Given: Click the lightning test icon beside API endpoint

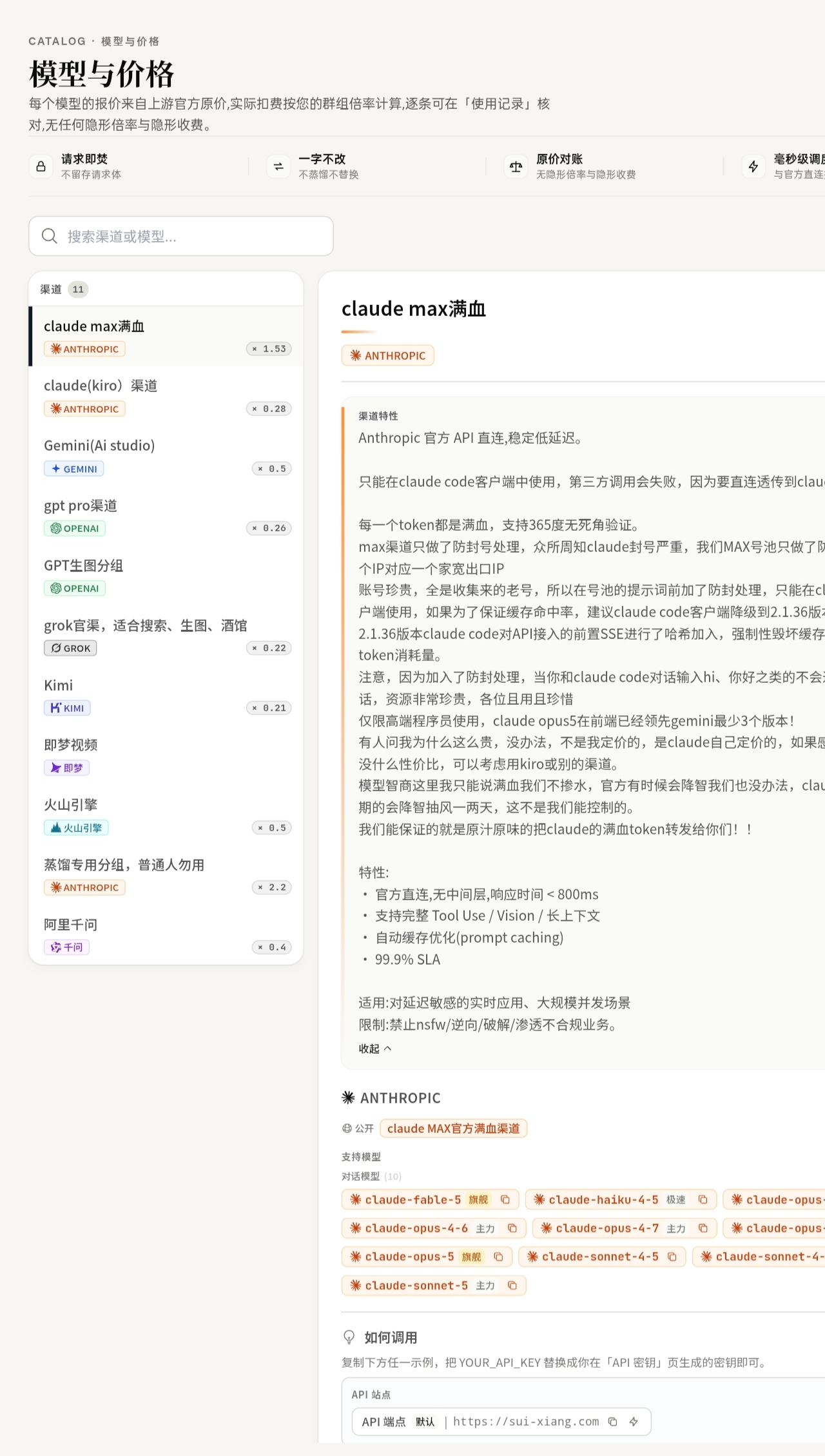Looking at the screenshot, I should [634, 1421].
